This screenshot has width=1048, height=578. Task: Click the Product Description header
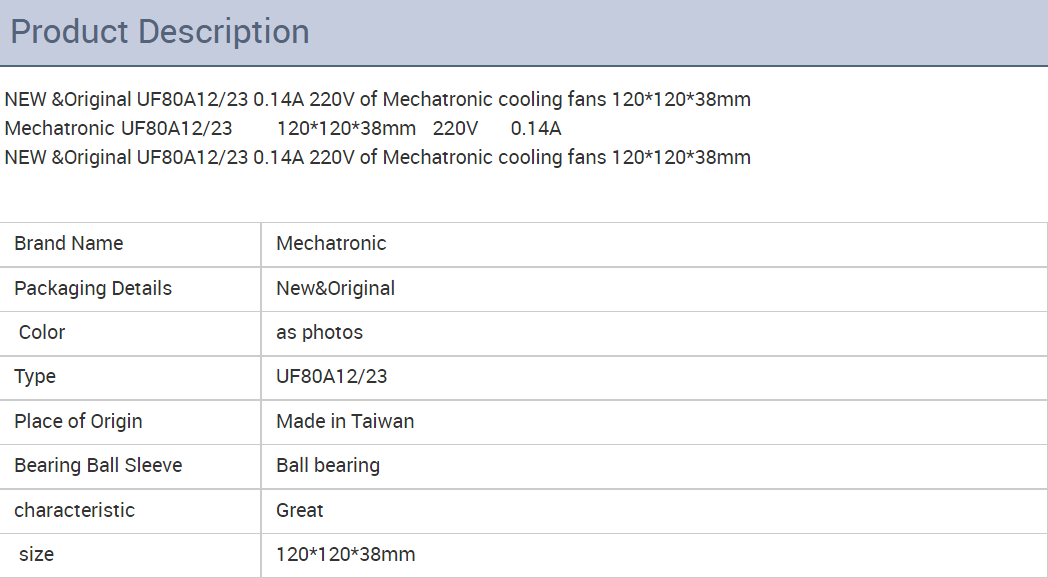pos(160,32)
